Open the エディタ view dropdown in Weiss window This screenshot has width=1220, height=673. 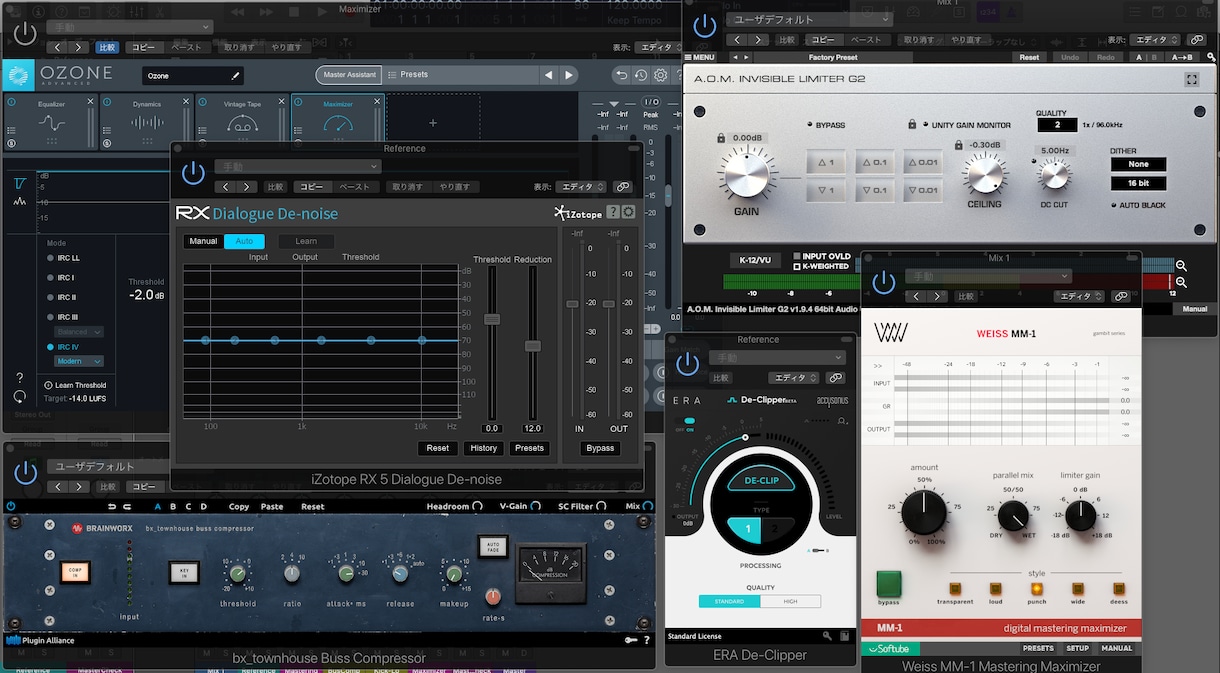pos(1079,296)
